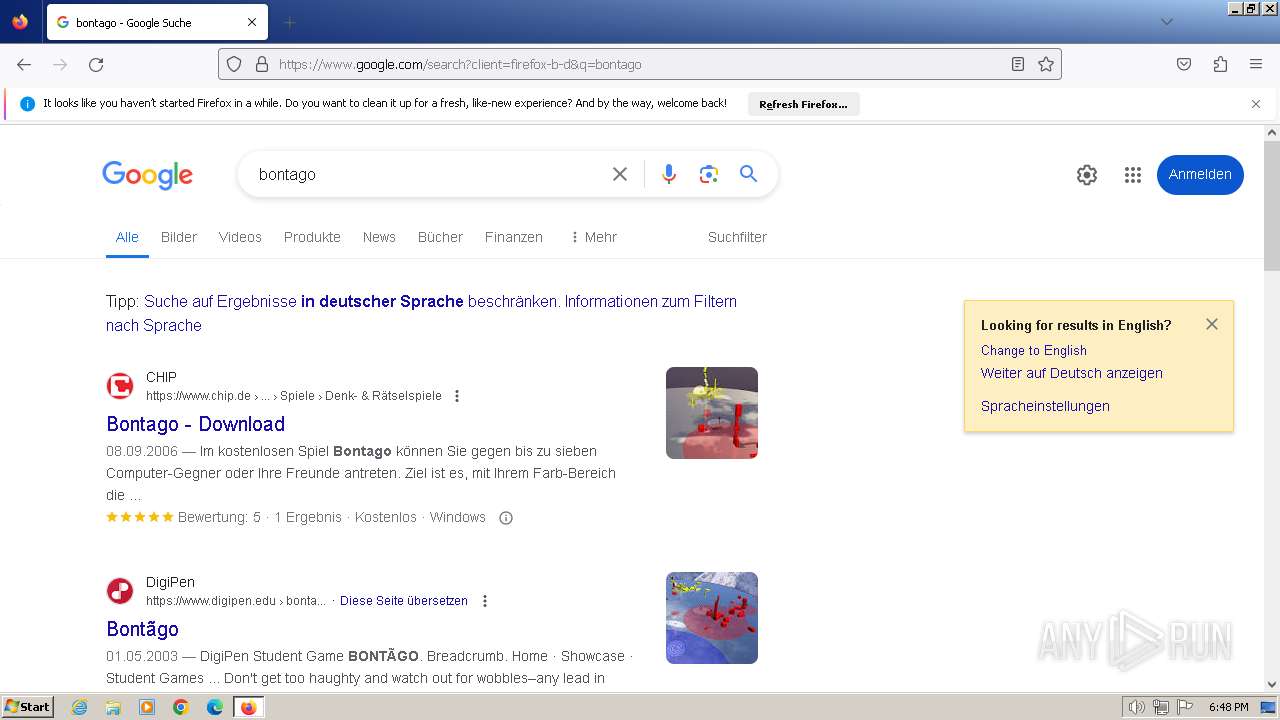Switch to the Videos tab
The width and height of the screenshot is (1280, 720).
tap(240, 237)
